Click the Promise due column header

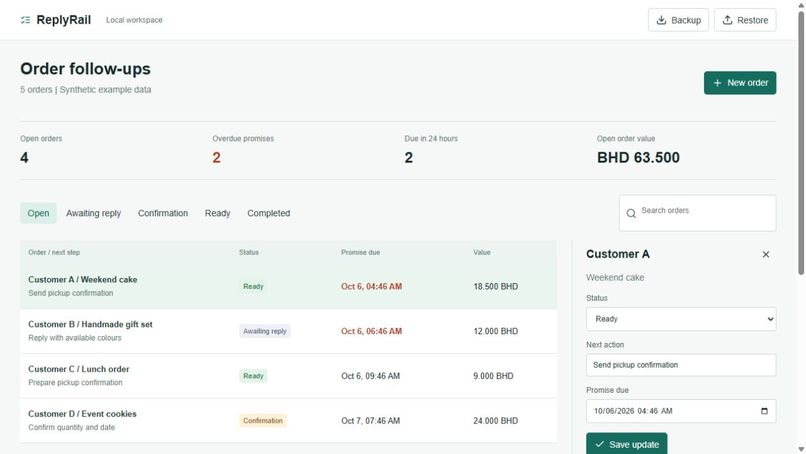360,252
